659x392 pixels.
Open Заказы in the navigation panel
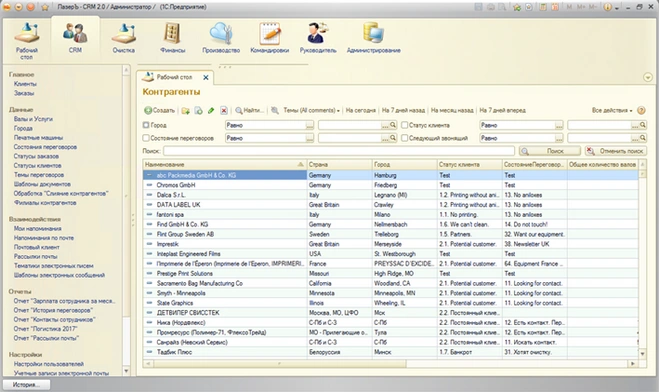[x=24, y=93]
